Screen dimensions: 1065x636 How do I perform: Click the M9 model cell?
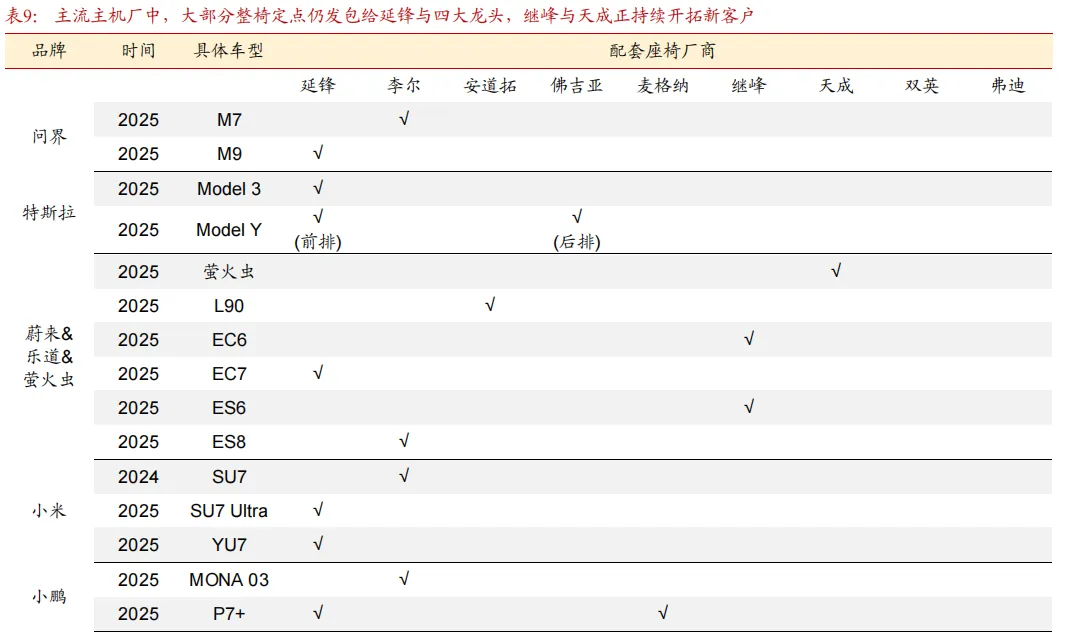point(229,154)
